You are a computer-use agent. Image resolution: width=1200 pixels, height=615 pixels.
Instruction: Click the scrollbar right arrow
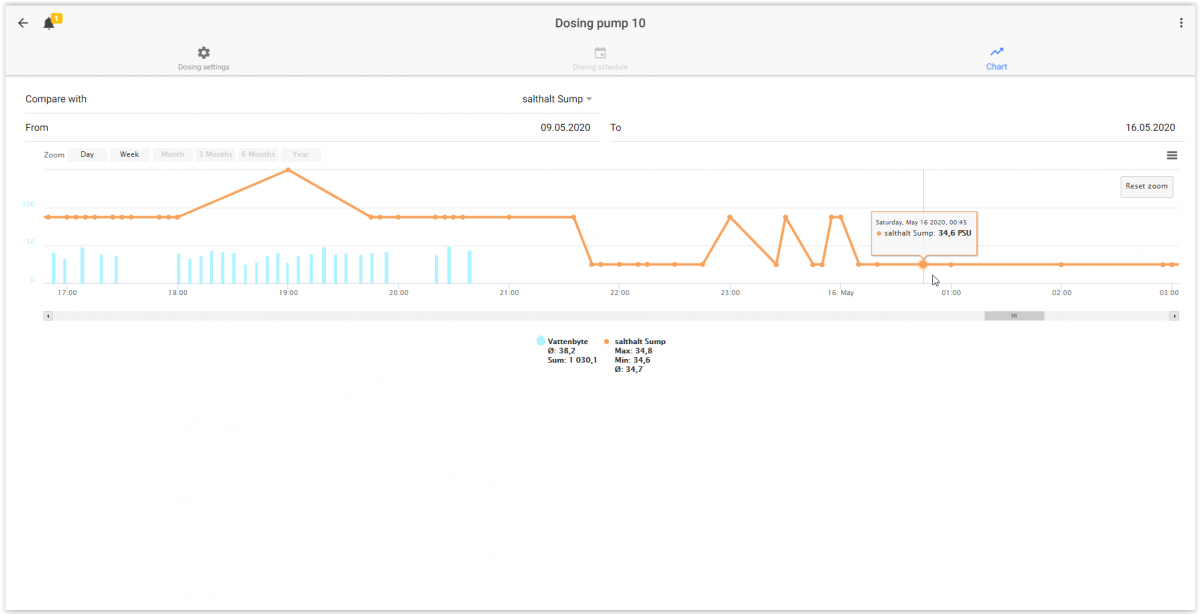[1174, 316]
